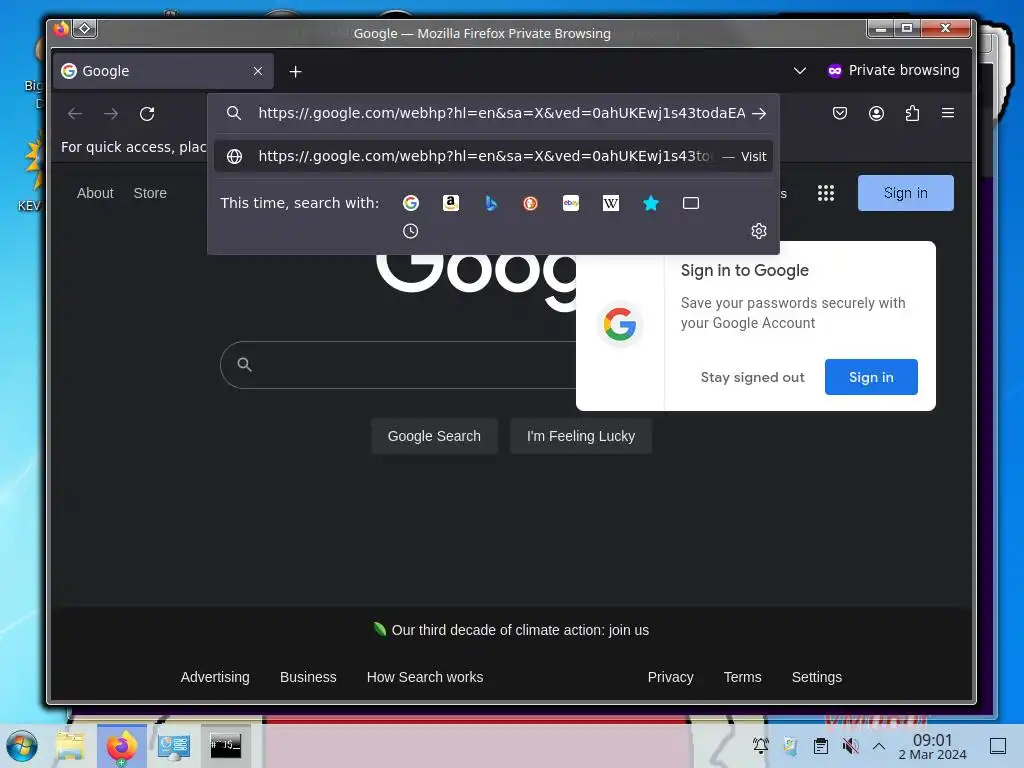Open Business footer link
The width and height of the screenshot is (1024, 768).
click(308, 677)
